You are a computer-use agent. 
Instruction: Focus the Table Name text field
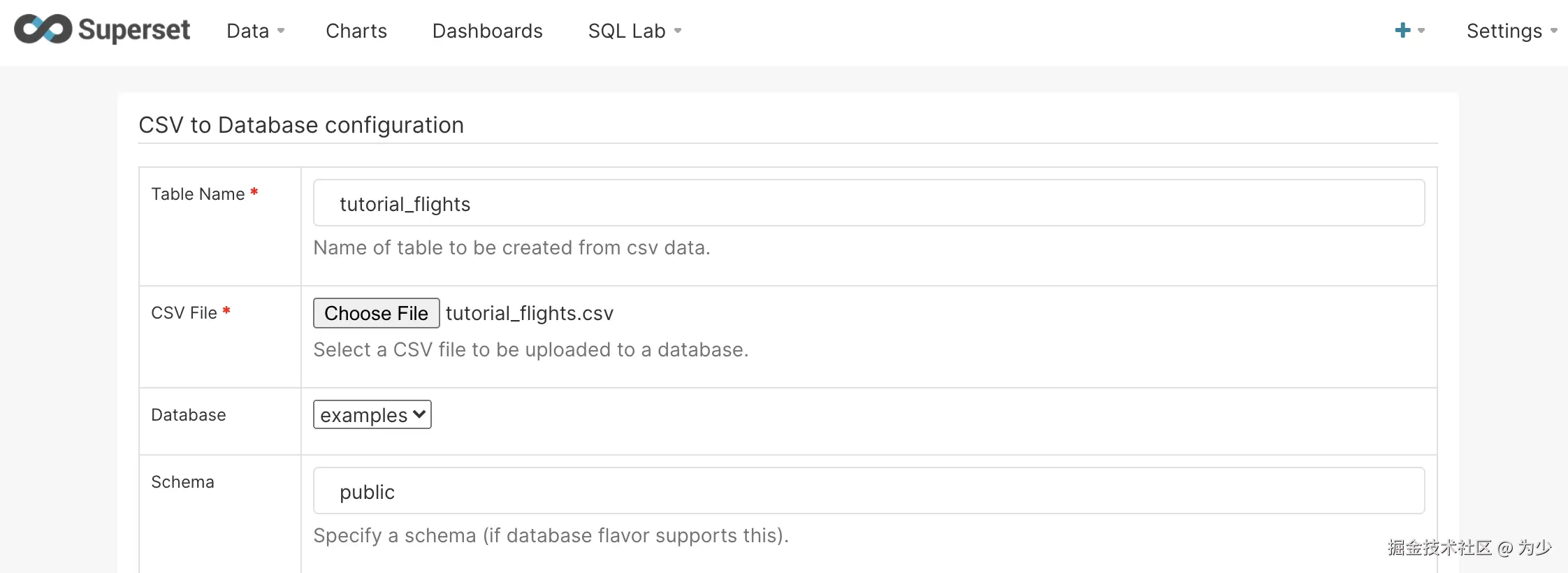[x=869, y=203]
